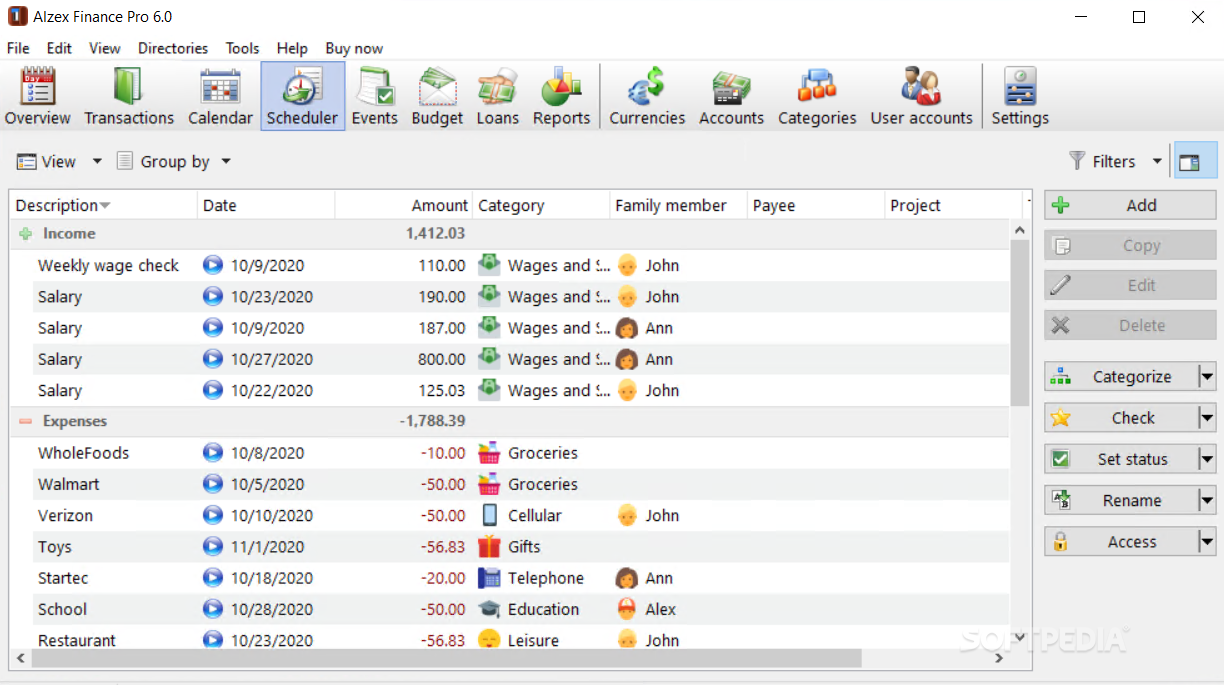
Task: Click the Education icon on School row
Action: coord(489,609)
